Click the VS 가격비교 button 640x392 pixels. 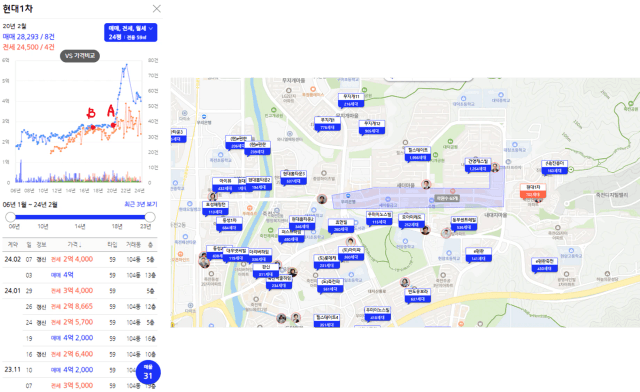click(x=80, y=56)
